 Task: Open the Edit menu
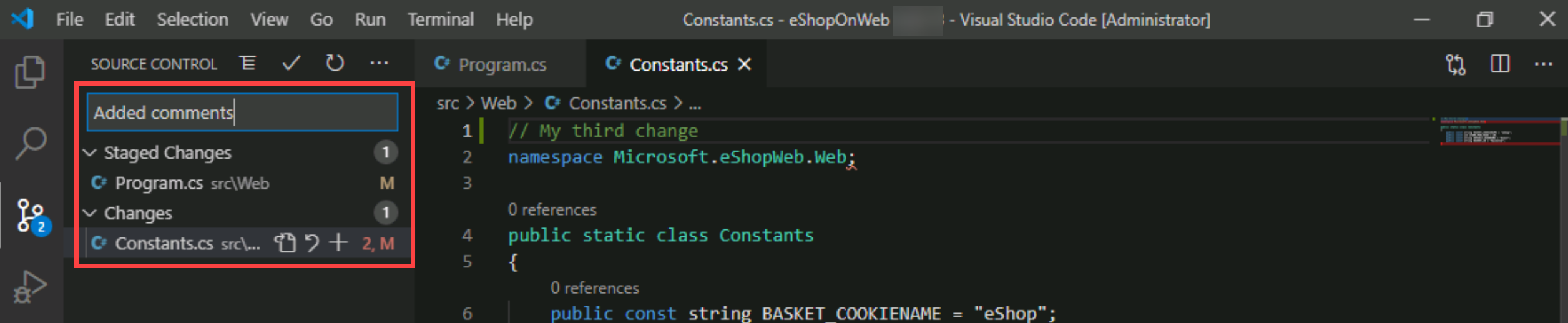[x=119, y=19]
